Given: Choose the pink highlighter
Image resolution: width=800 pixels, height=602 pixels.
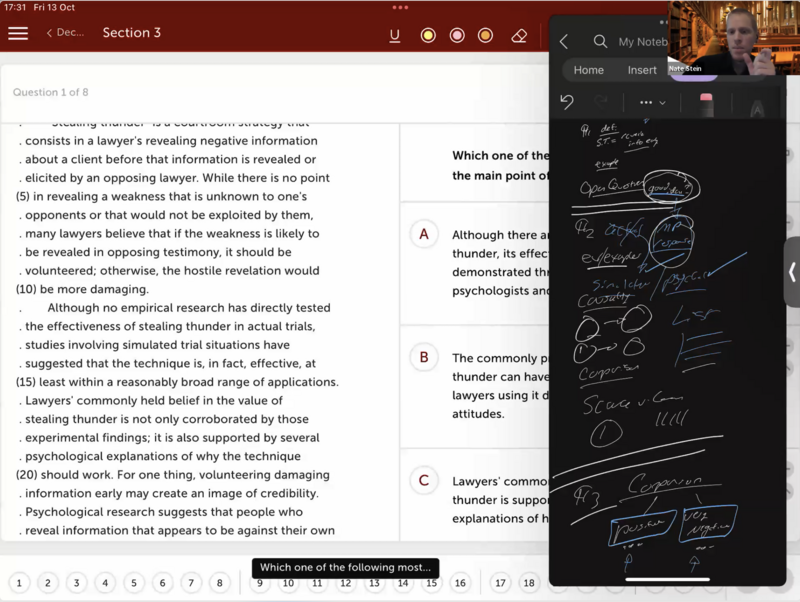Looking at the screenshot, I should click(x=457, y=35).
